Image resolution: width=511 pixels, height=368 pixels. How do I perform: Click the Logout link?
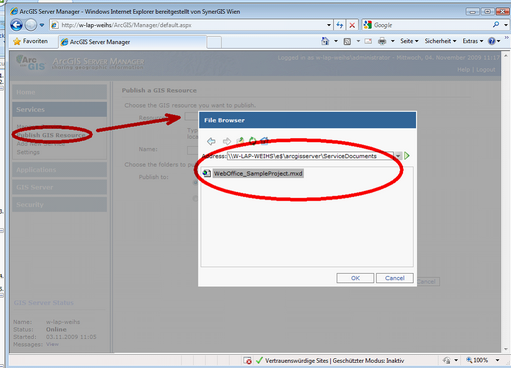pyautogui.click(x=485, y=70)
